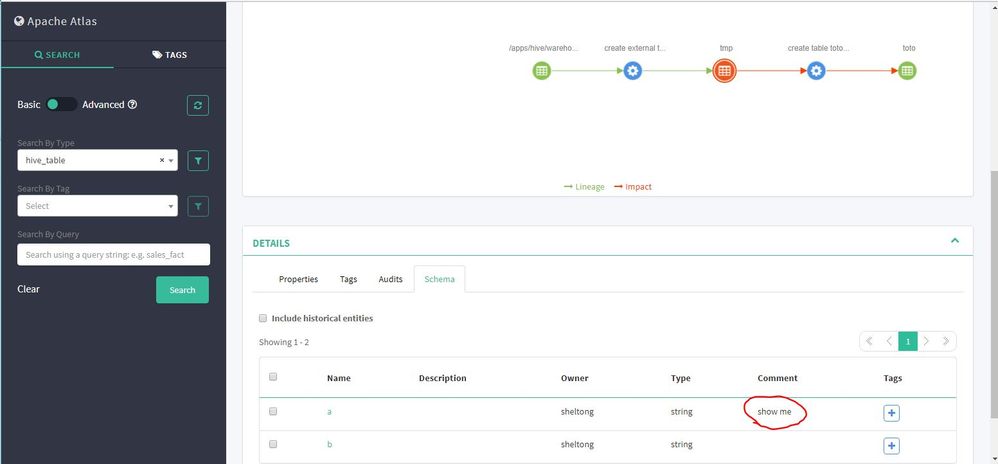Check the box for column a row
The height and width of the screenshot is (464, 998).
point(273,411)
